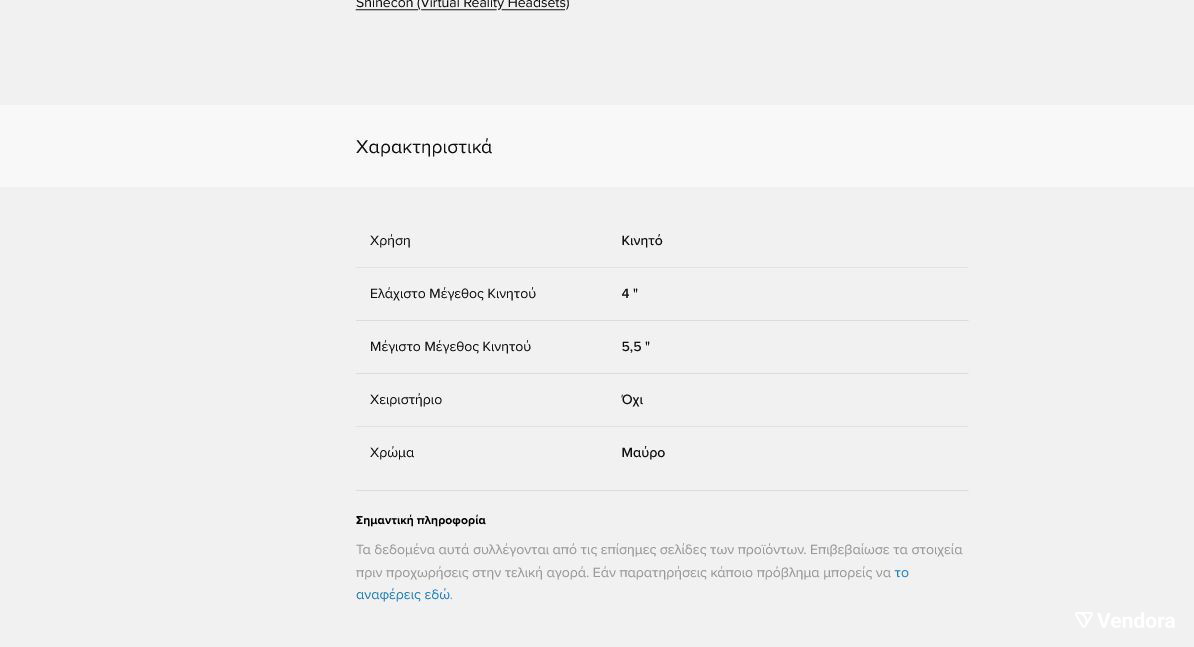Viewport: 1194px width, 647px height.
Task: Click the Σημαντική πληροφορία heading
Action: point(420,521)
